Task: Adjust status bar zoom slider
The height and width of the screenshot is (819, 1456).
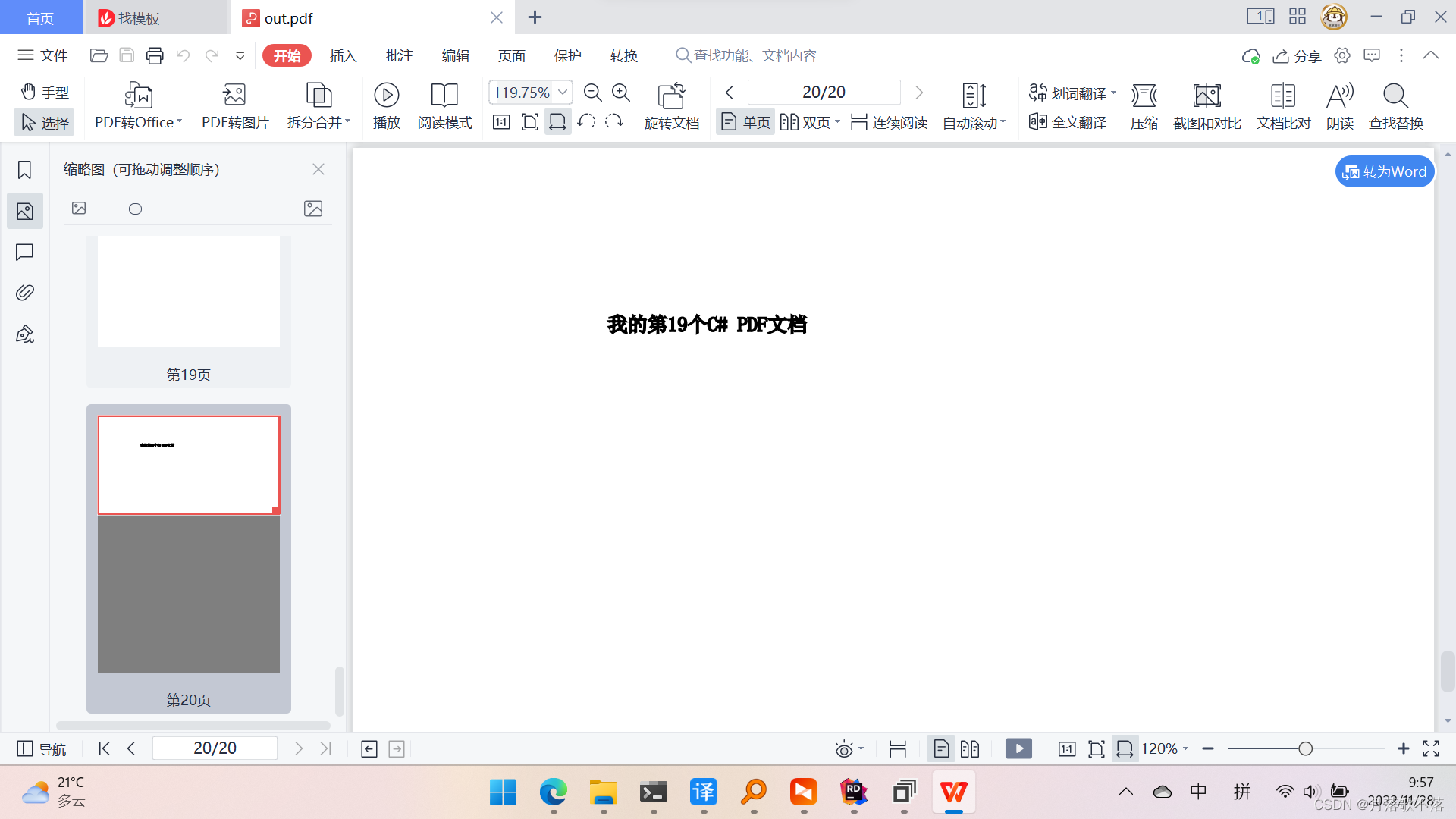Action: click(x=1305, y=748)
